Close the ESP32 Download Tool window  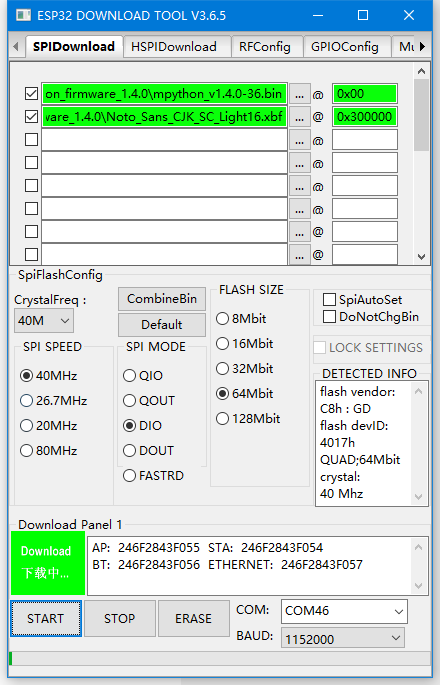[409, 16]
